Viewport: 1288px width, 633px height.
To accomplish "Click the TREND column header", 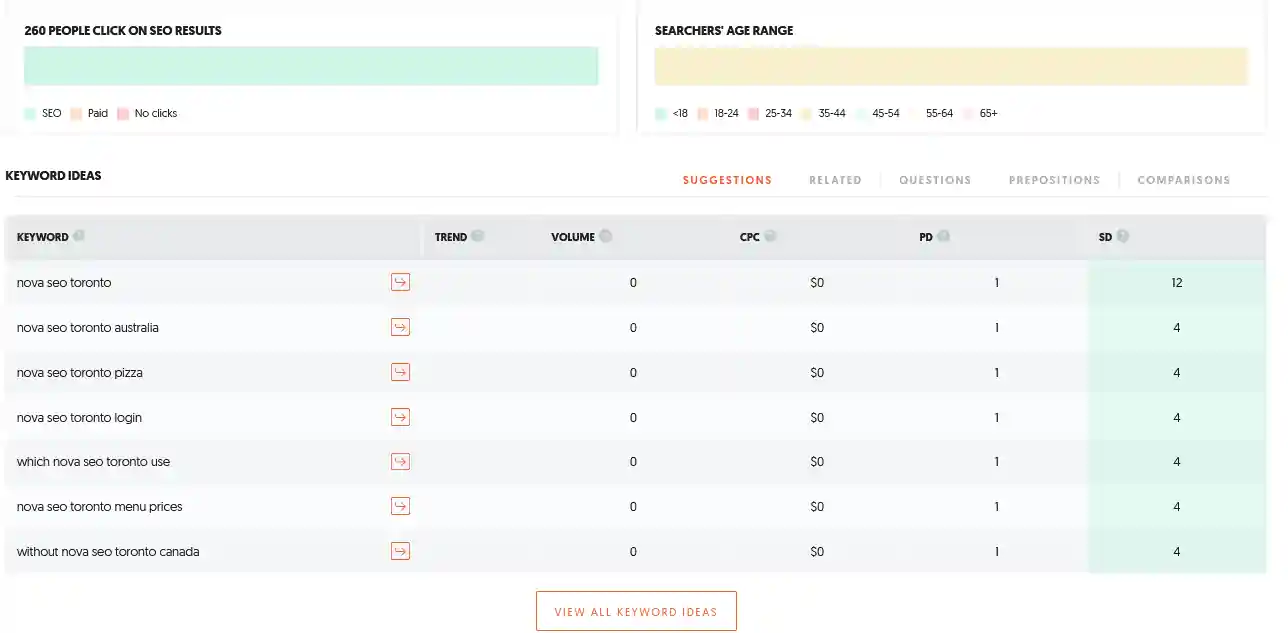I will point(451,237).
